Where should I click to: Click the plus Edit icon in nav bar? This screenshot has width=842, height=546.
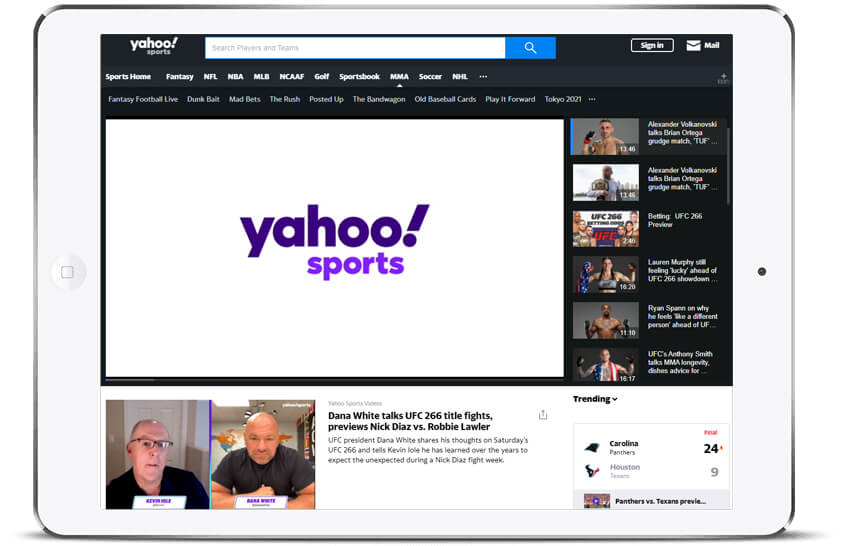[x=723, y=78]
